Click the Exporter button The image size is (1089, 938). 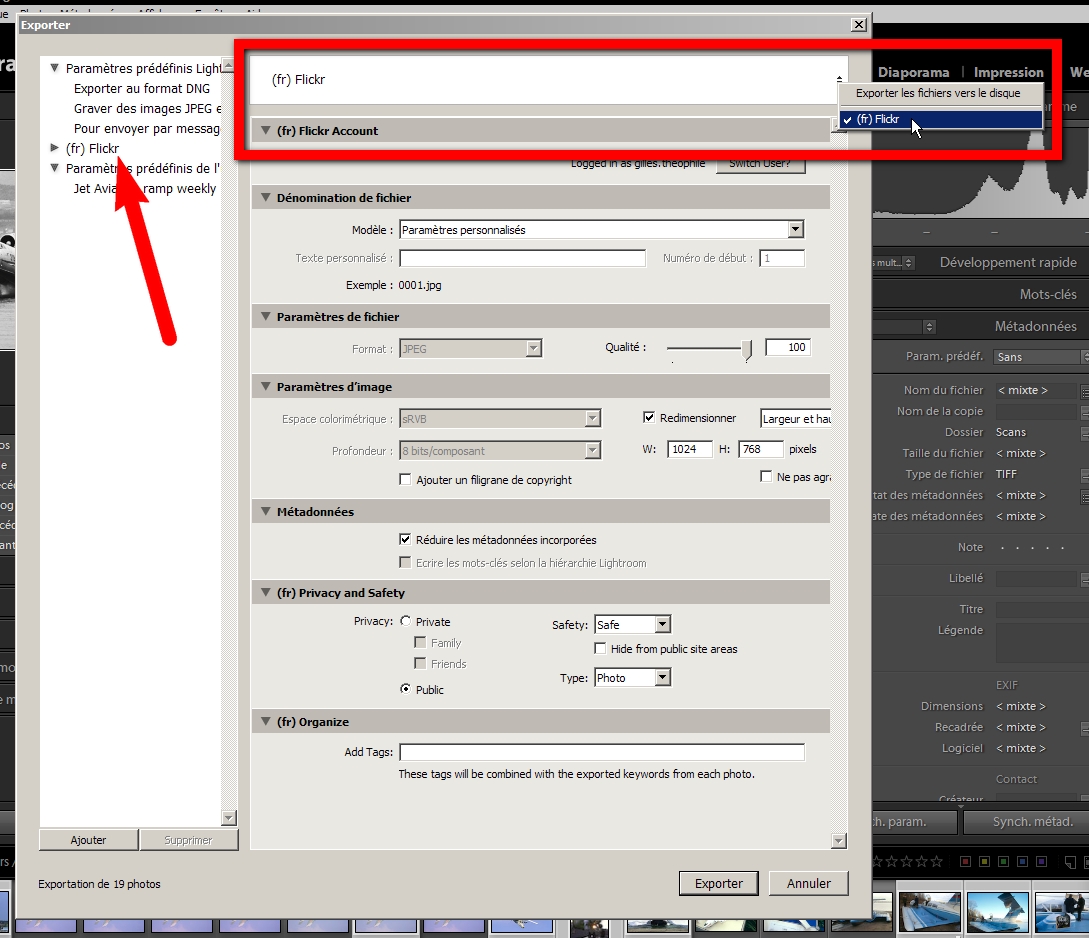pos(719,883)
